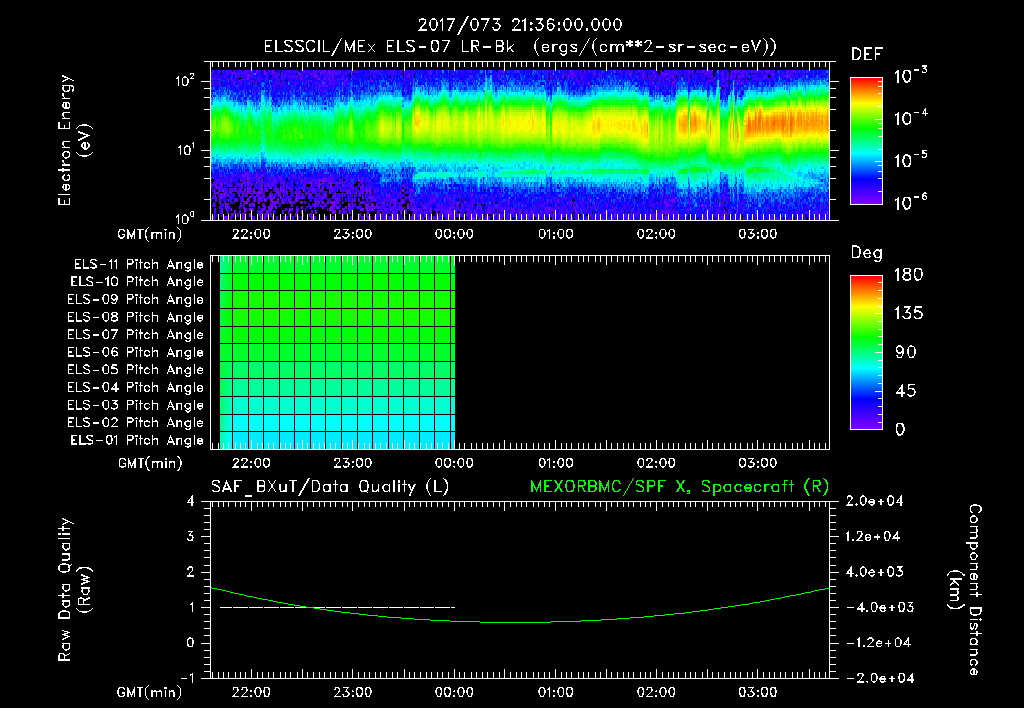Select the ELS-02 Pitch Angle row label
This screenshot has width=1024, height=708.
tap(136, 423)
